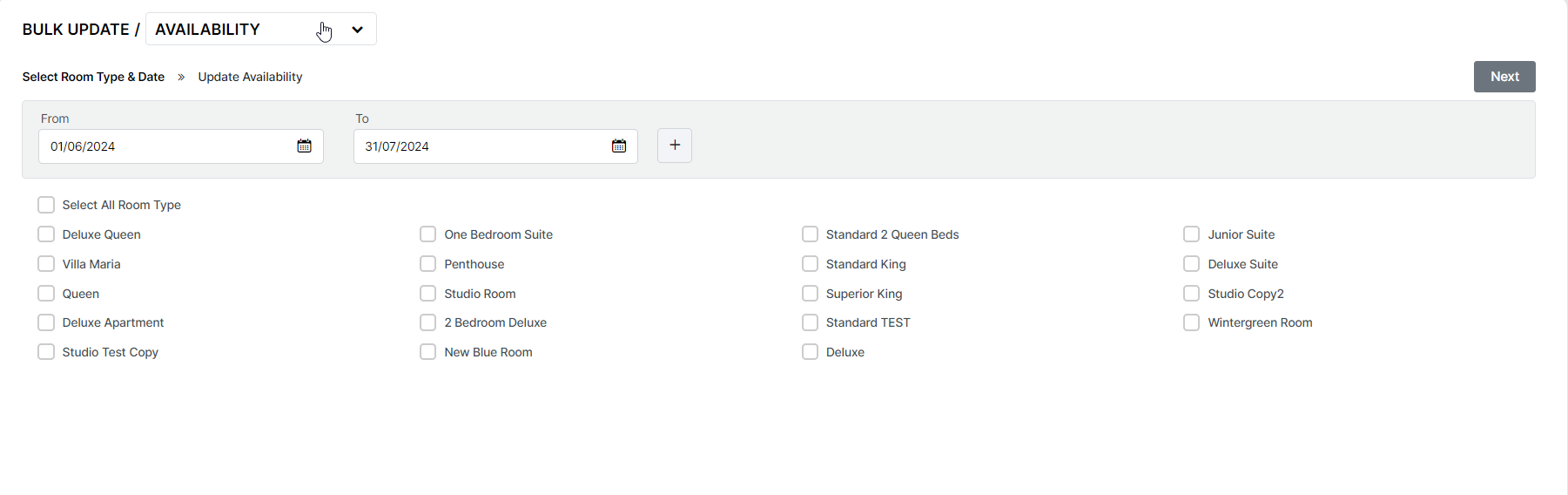Expand the Availability dropdown arrow

[357, 30]
